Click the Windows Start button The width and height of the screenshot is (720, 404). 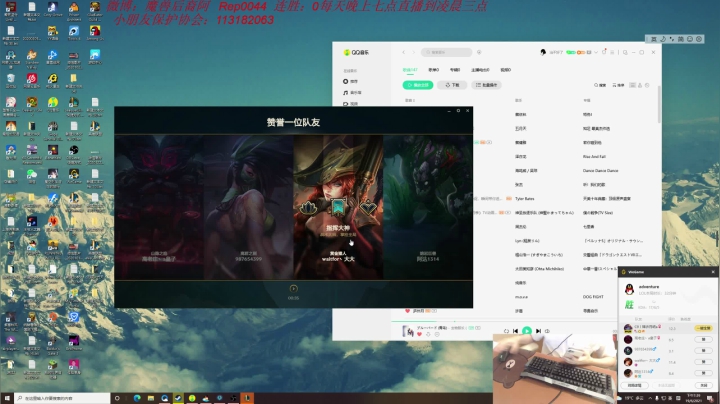click(x=7, y=398)
